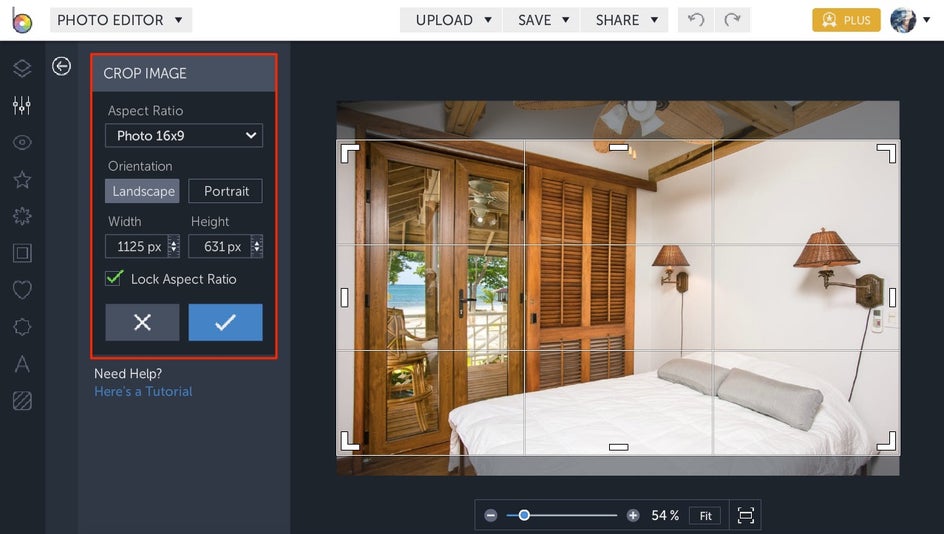Click the zoom slider handle

(x=524, y=515)
